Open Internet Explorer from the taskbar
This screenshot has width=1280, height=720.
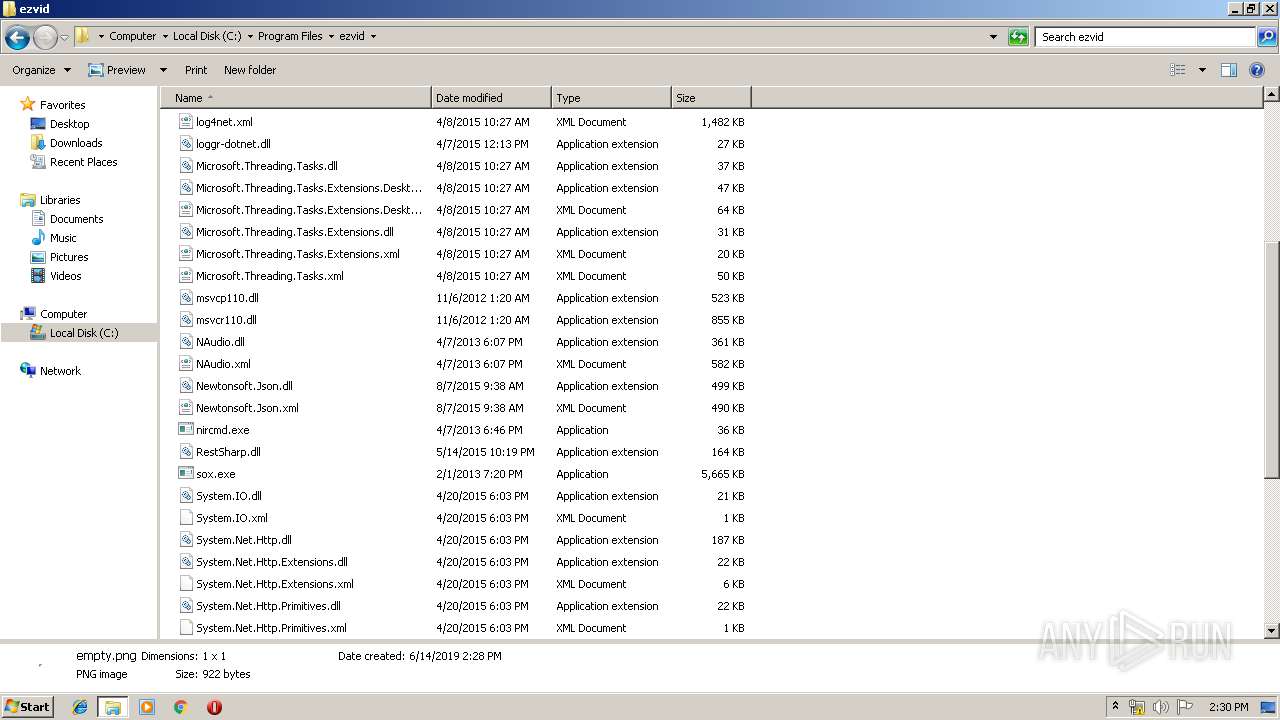click(80, 707)
